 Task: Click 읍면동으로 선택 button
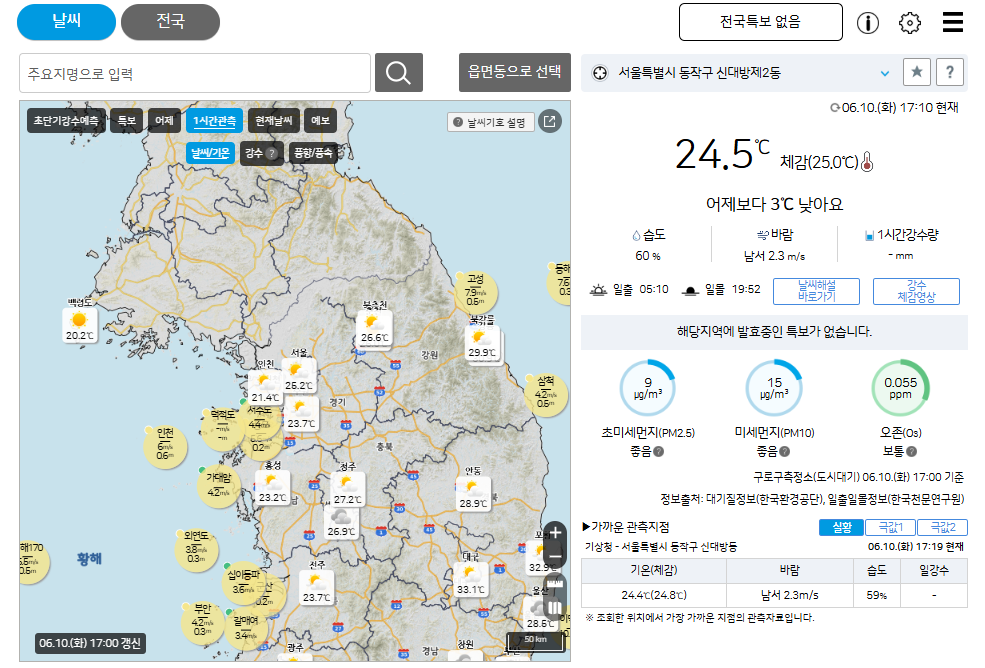pyautogui.click(x=514, y=72)
